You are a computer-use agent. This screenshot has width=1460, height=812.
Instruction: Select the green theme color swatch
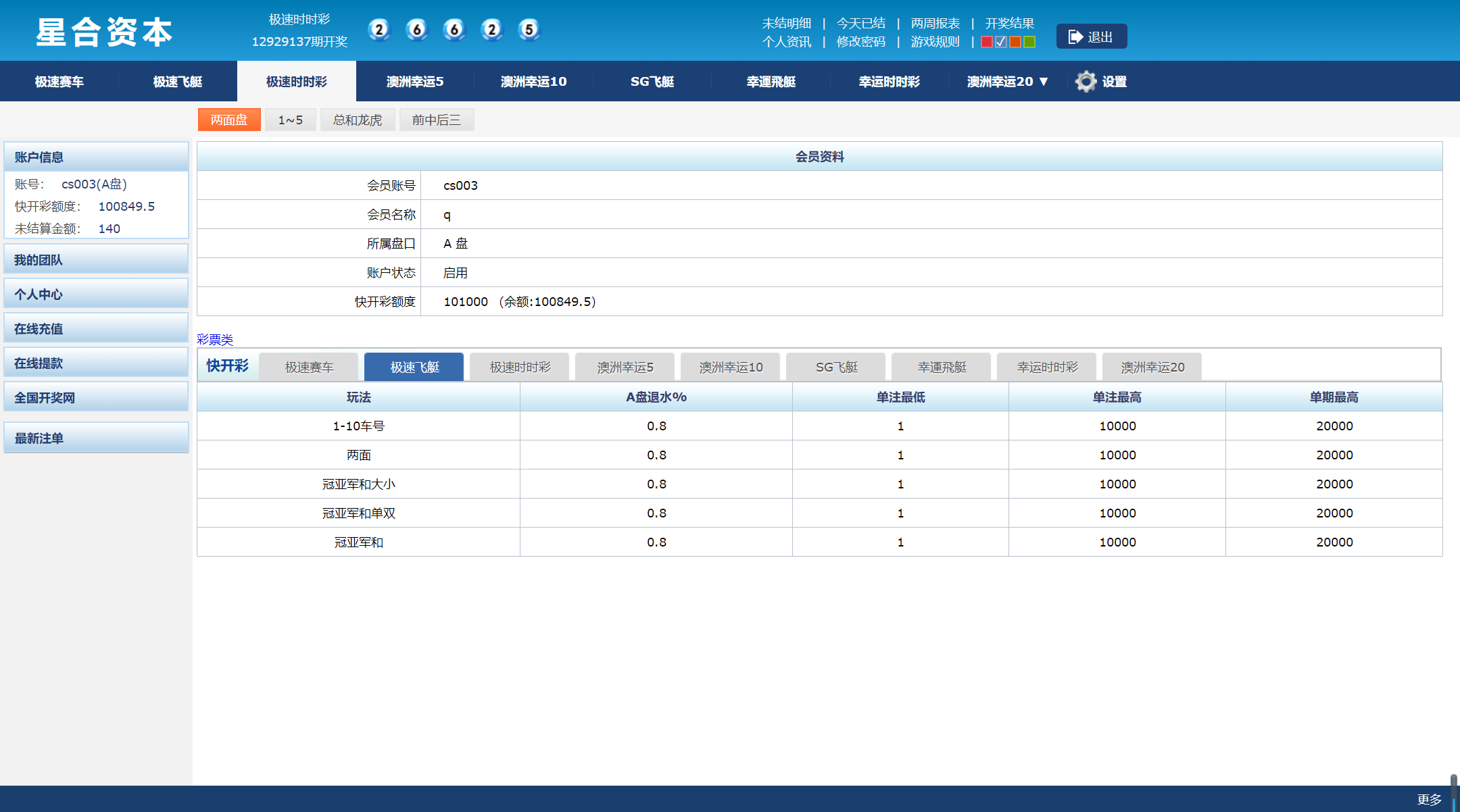click(1029, 42)
